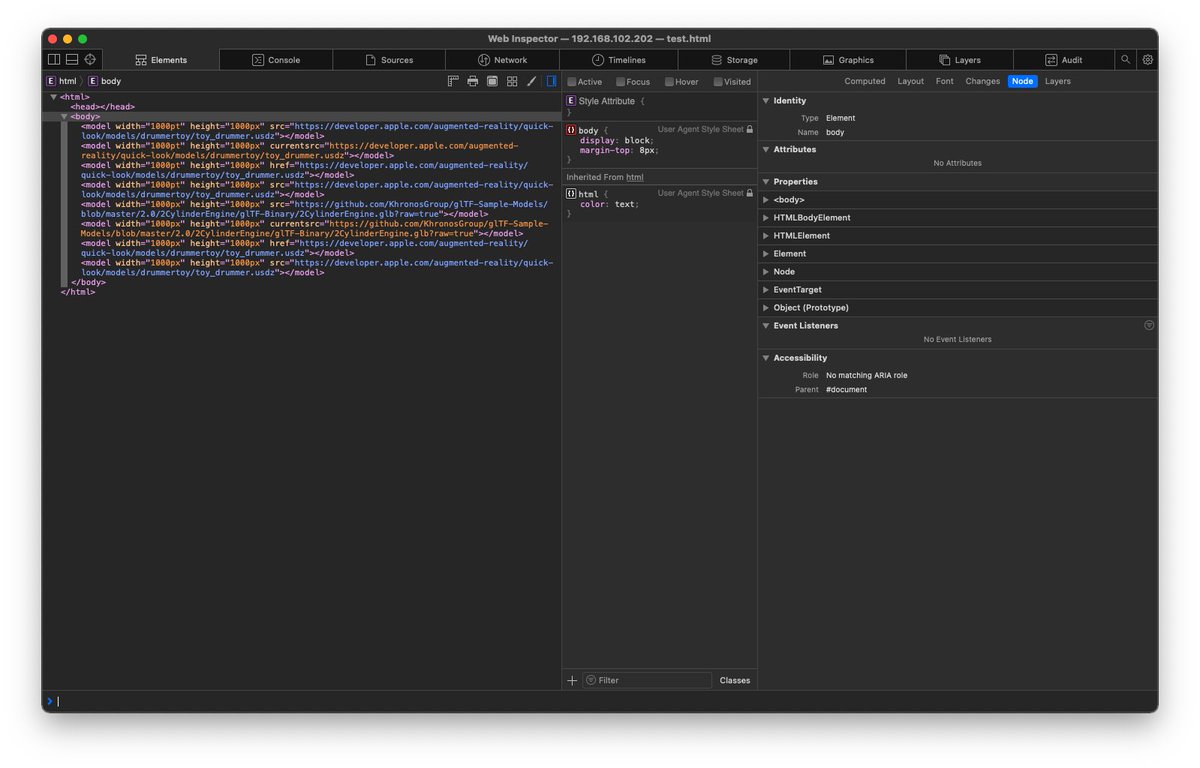Image resolution: width=1200 pixels, height=768 pixels.
Task: Click the html rule braces icon
Action: [x=571, y=194]
